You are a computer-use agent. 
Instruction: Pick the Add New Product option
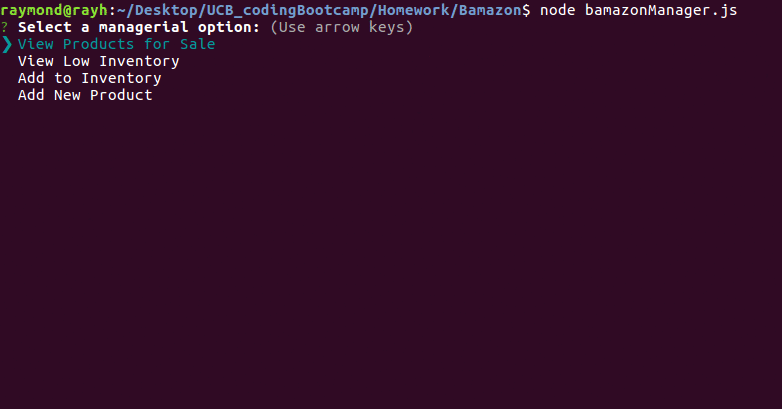point(85,95)
